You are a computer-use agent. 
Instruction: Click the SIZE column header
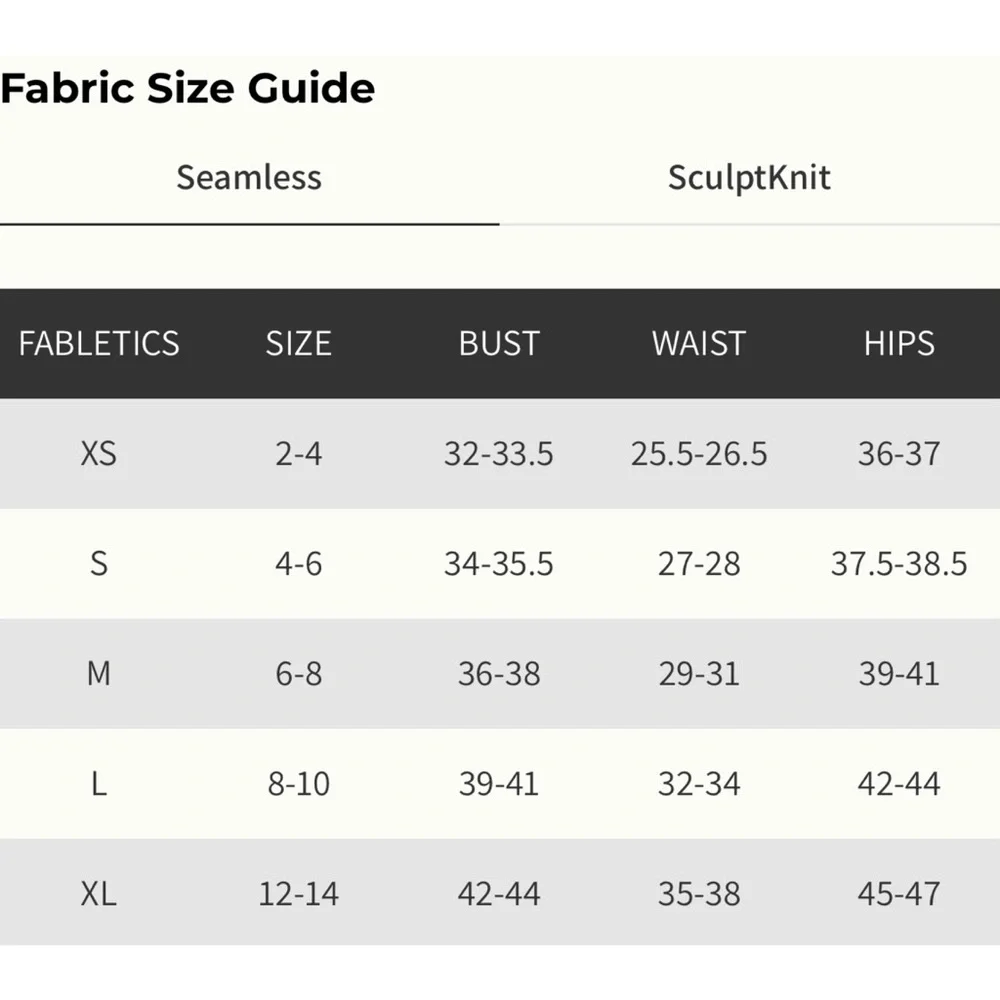click(x=297, y=344)
